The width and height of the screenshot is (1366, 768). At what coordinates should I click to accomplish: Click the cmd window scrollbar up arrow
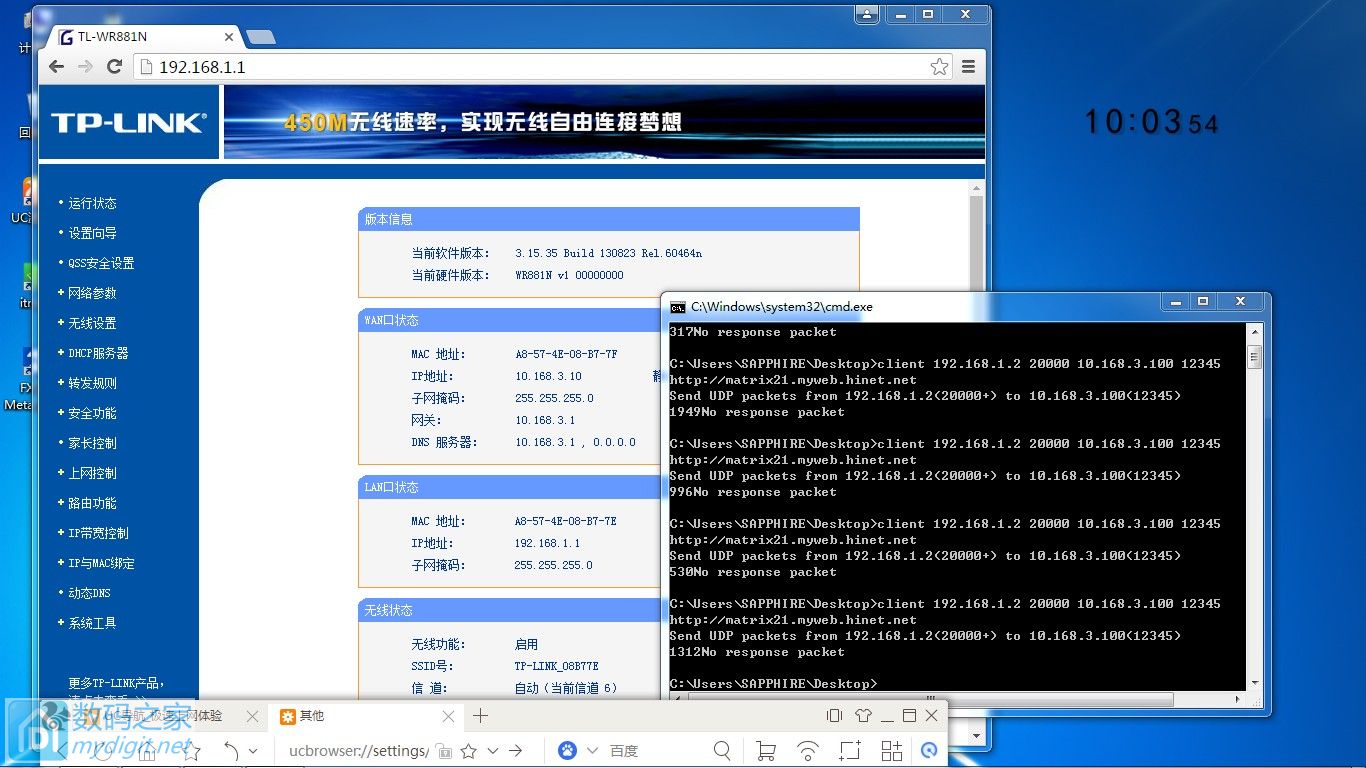1254,331
